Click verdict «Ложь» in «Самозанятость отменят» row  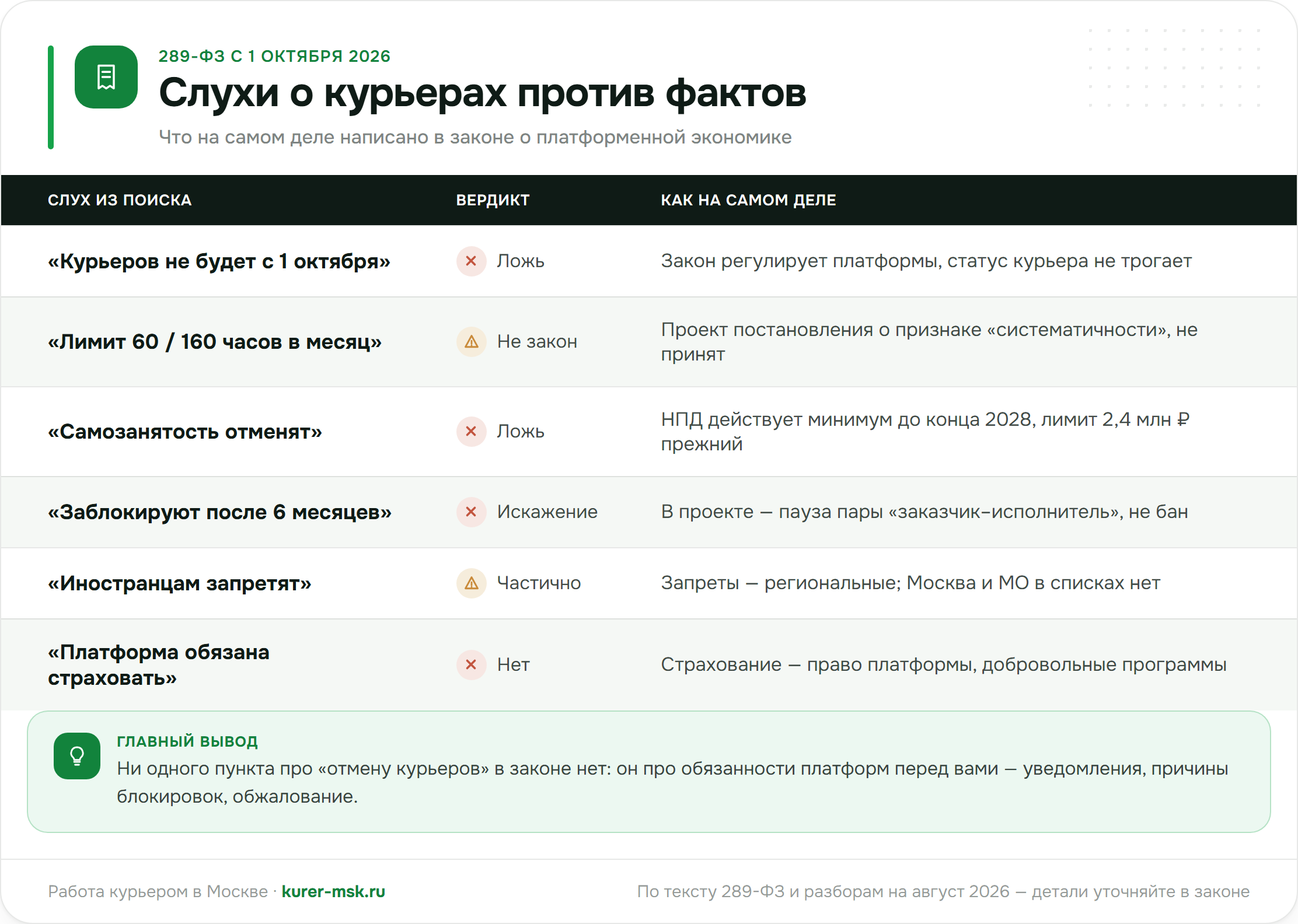coord(521,431)
